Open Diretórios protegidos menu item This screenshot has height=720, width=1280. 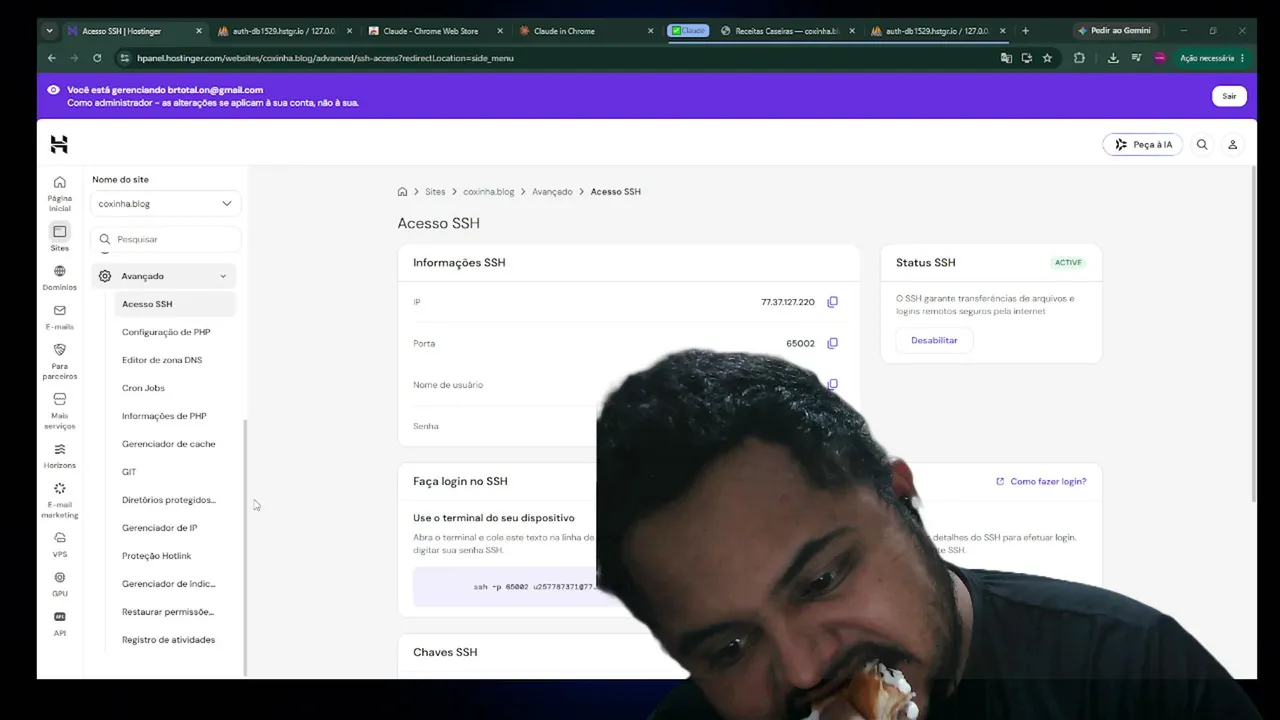click(x=169, y=500)
